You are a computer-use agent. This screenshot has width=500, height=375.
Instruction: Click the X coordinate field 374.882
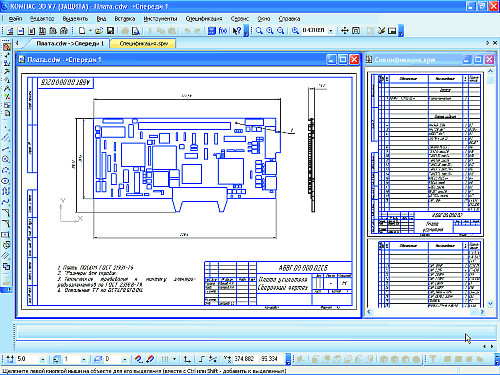point(245,359)
